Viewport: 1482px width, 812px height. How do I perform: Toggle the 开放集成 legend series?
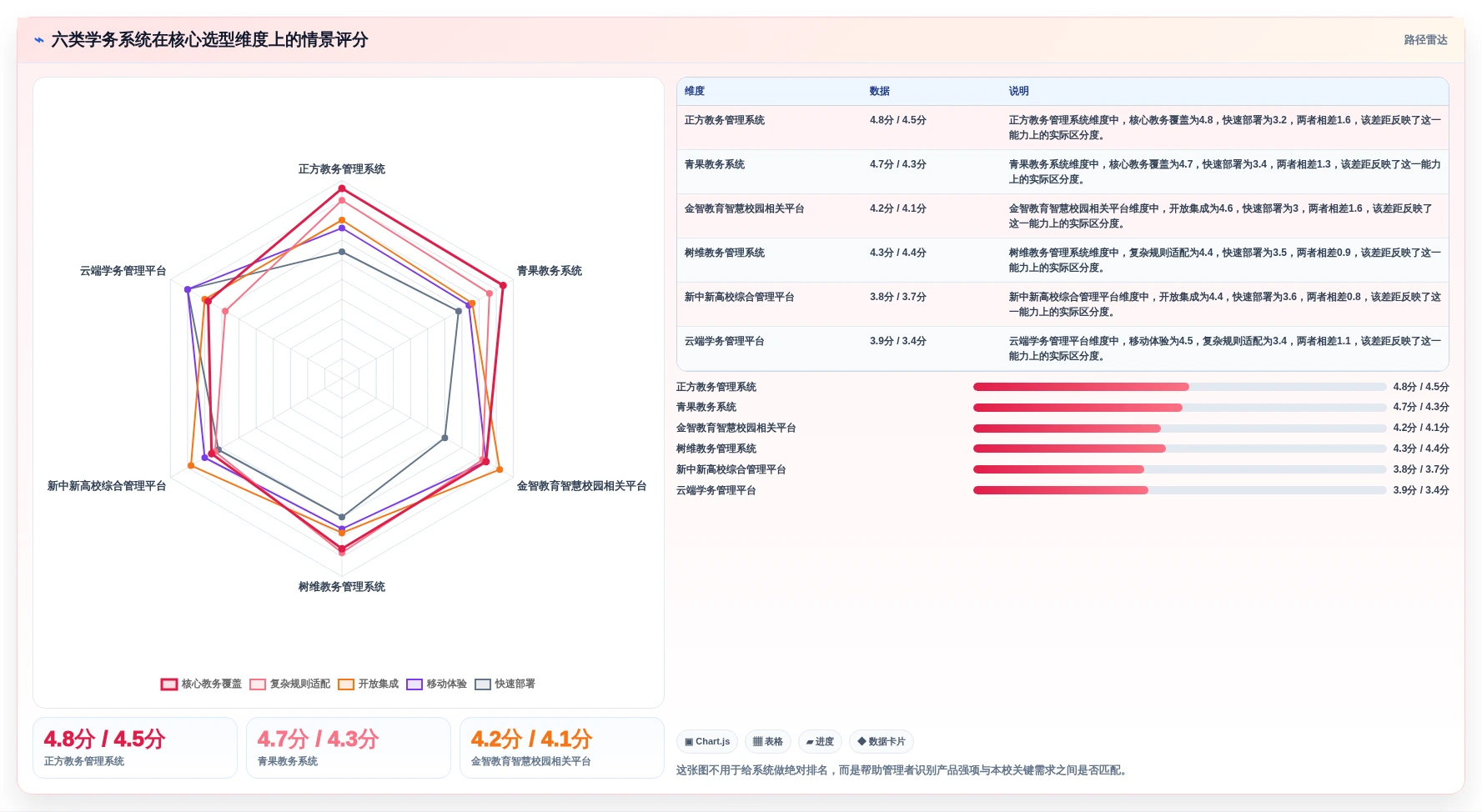[369, 684]
